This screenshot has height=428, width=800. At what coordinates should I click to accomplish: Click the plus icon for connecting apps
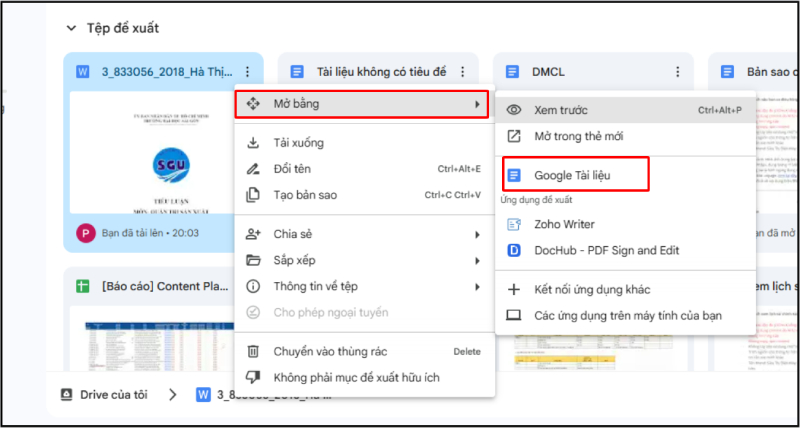click(514, 290)
